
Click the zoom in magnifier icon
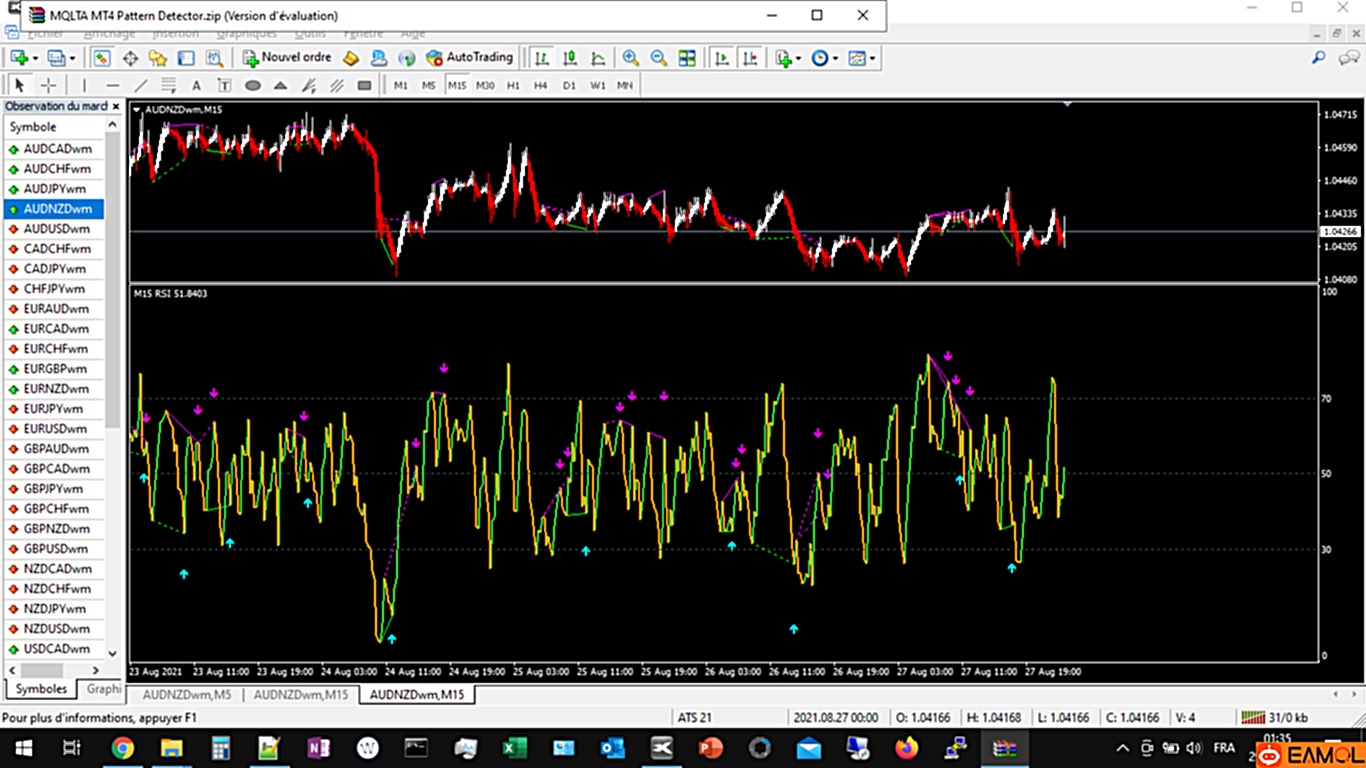[x=630, y=58]
